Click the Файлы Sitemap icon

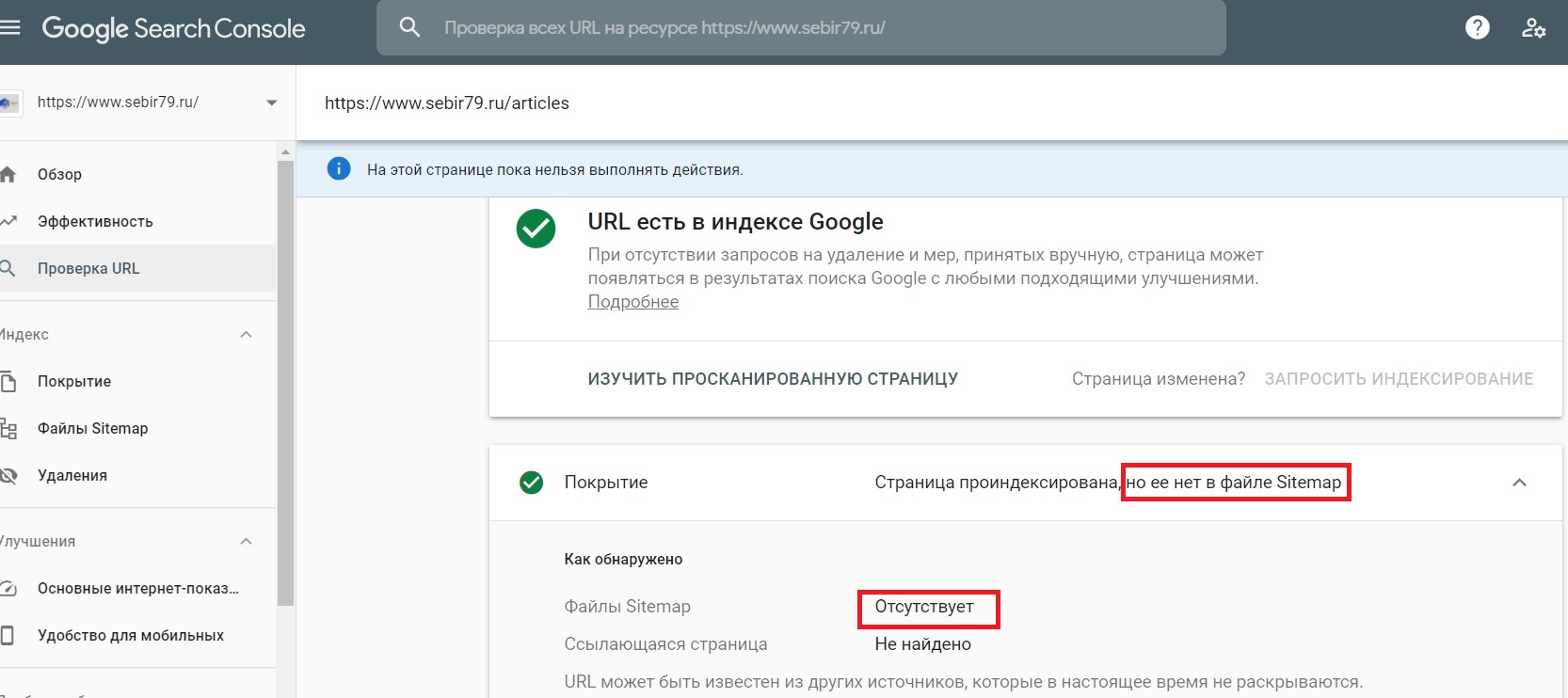coord(8,429)
